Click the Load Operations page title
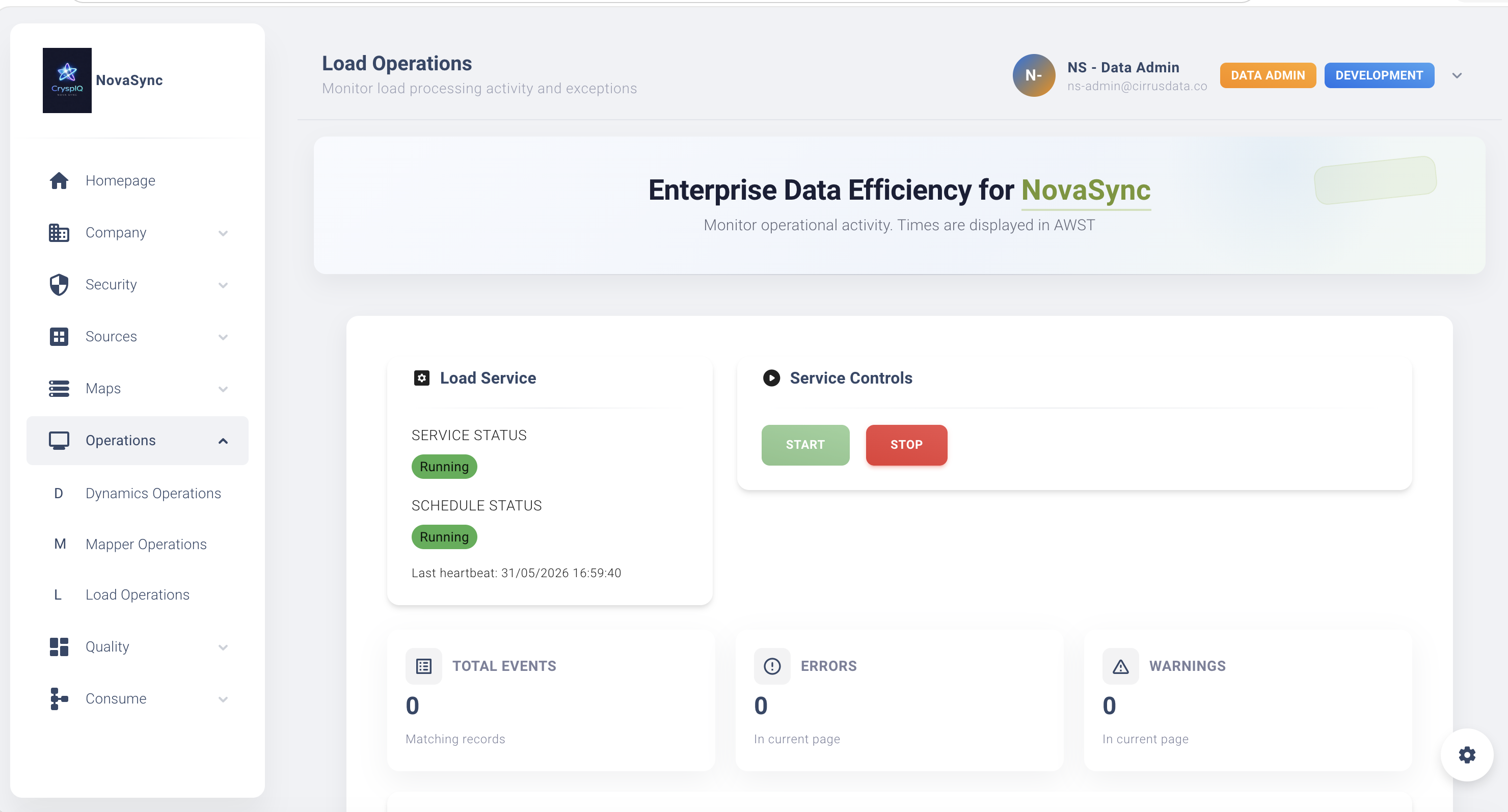This screenshot has height=812, width=1508. click(397, 63)
